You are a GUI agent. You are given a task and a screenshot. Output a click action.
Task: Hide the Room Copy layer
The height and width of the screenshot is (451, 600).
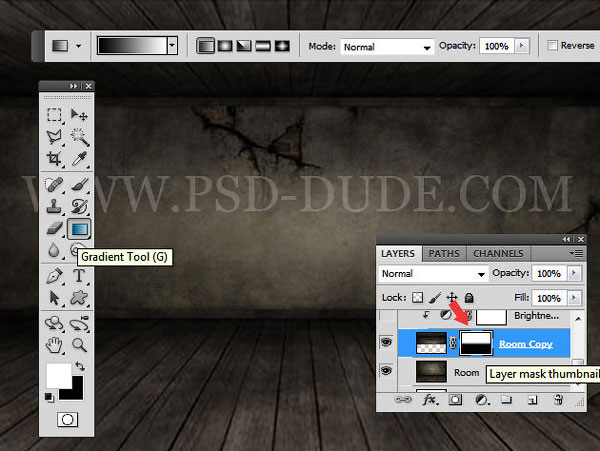click(x=387, y=343)
